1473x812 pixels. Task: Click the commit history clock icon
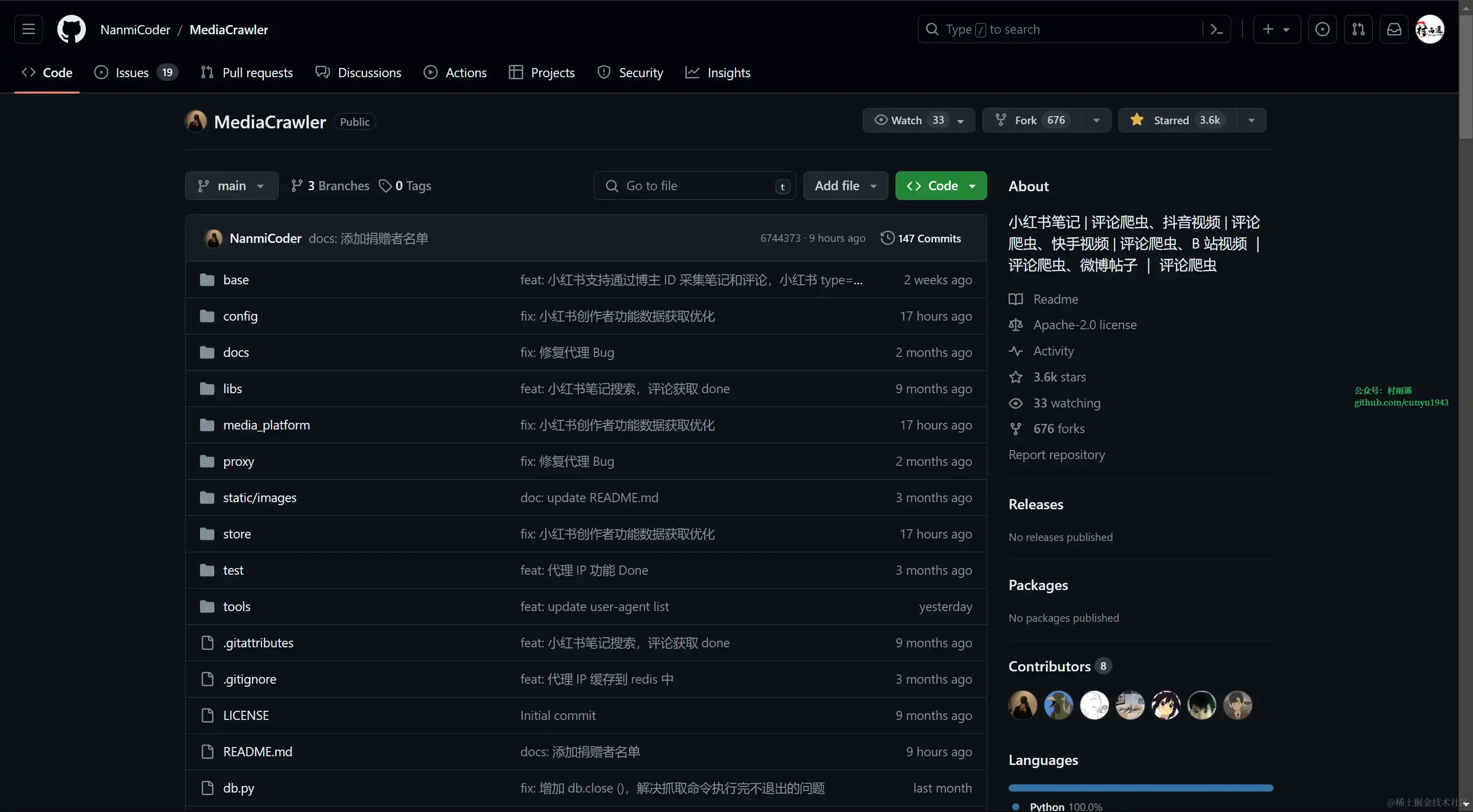tap(887, 238)
